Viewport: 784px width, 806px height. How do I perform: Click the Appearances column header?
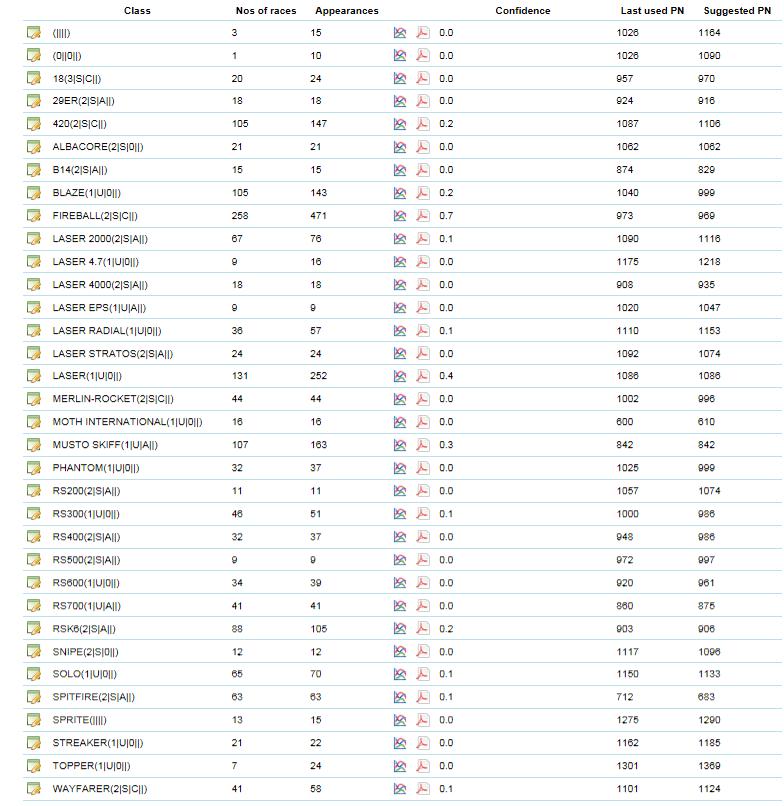347,11
